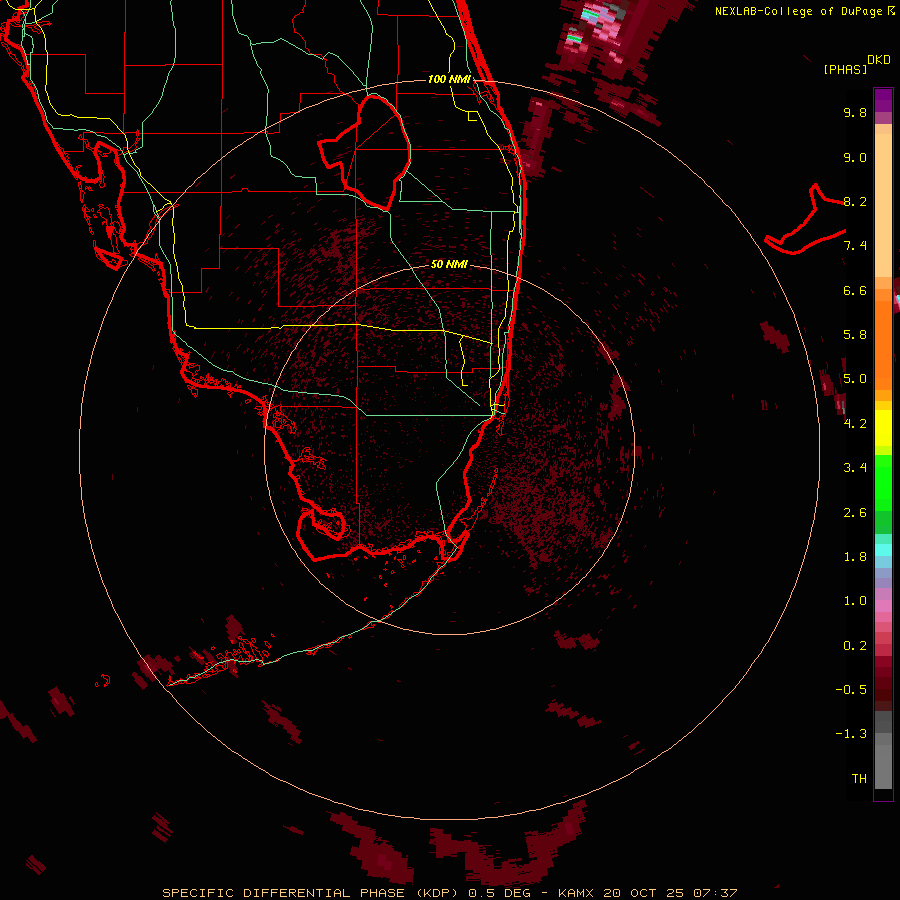Click the 6.6 legend value
900x900 pixels.
(x=855, y=290)
